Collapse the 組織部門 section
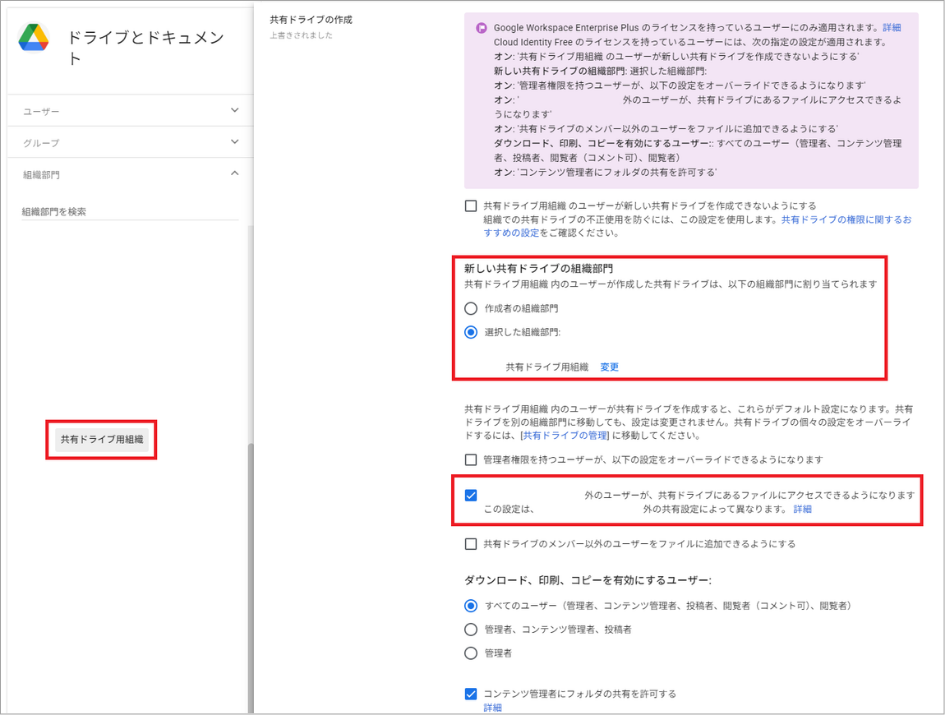The width and height of the screenshot is (945, 715). 131,174
